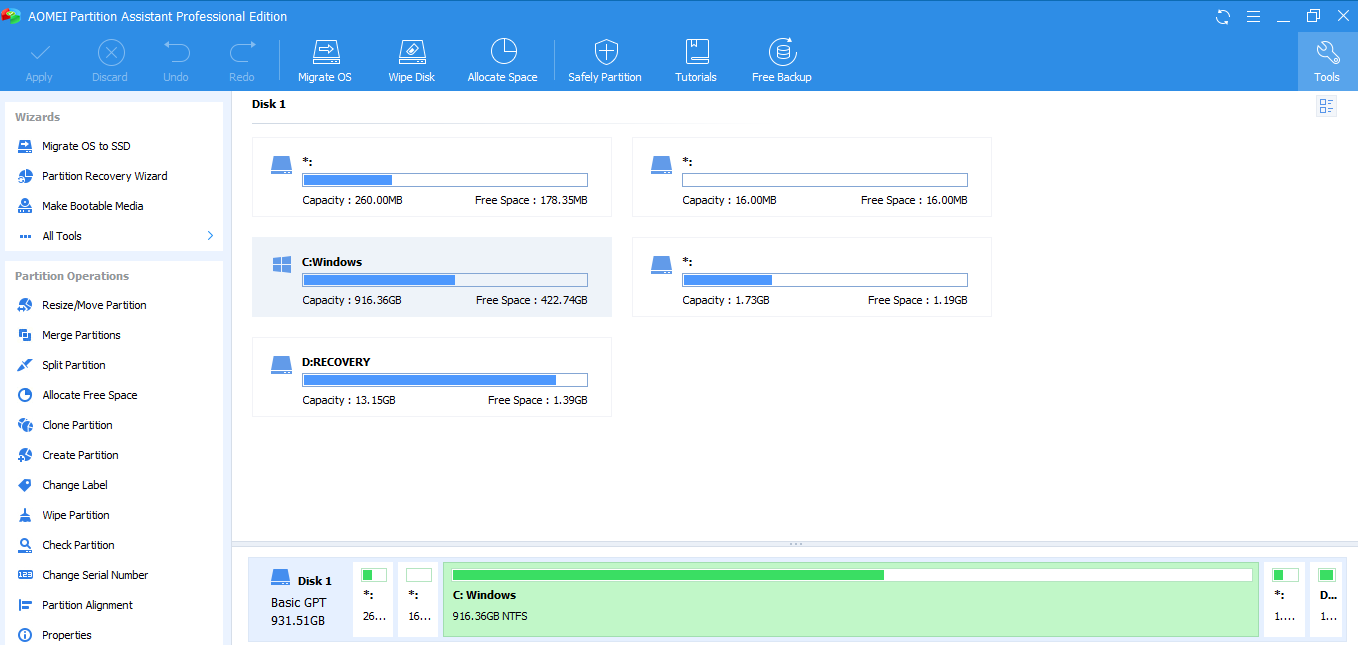
Task: Click the refresh icon in title bar
Action: tap(1223, 17)
